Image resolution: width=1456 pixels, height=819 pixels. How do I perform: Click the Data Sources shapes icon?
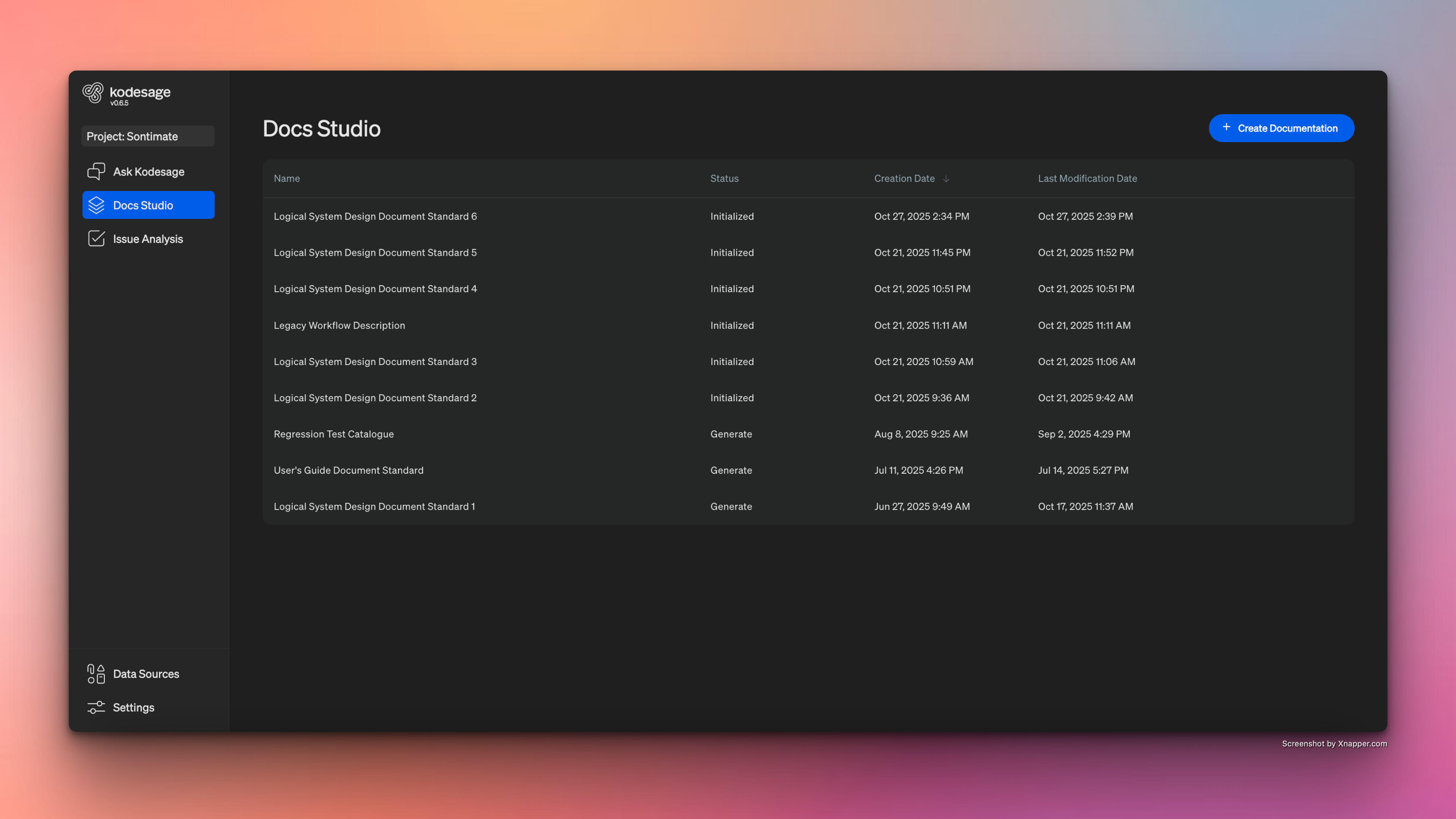coord(96,674)
